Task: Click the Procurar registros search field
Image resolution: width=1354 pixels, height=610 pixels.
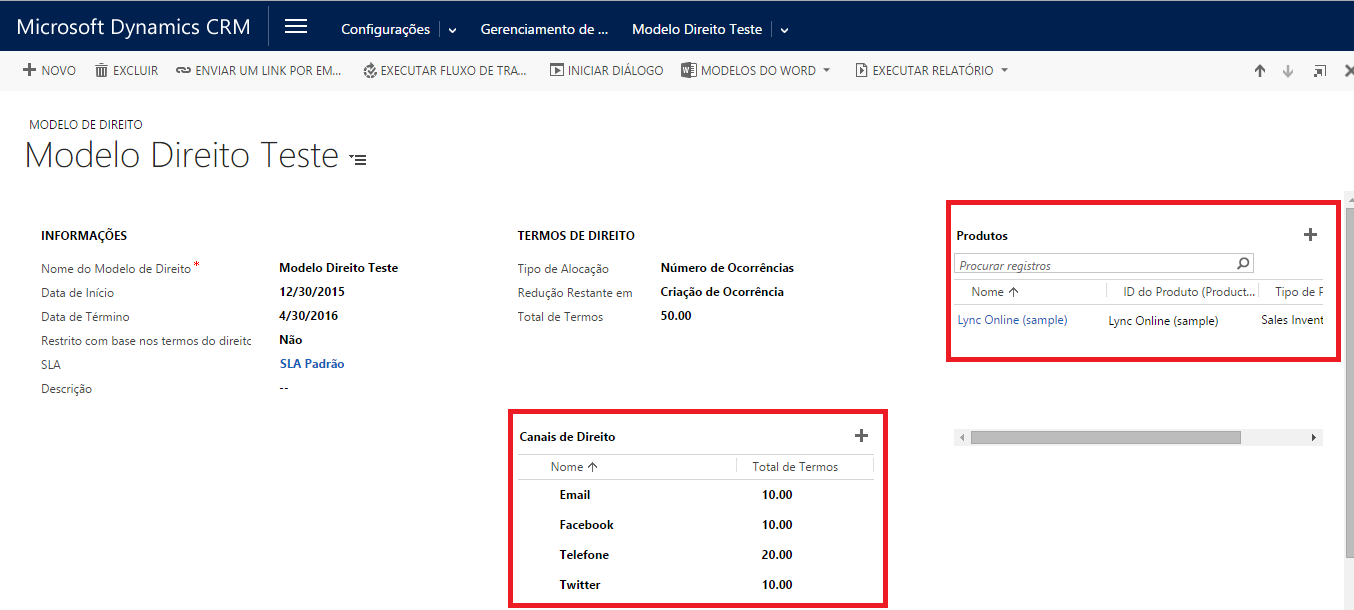Action: (x=1094, y=265)
